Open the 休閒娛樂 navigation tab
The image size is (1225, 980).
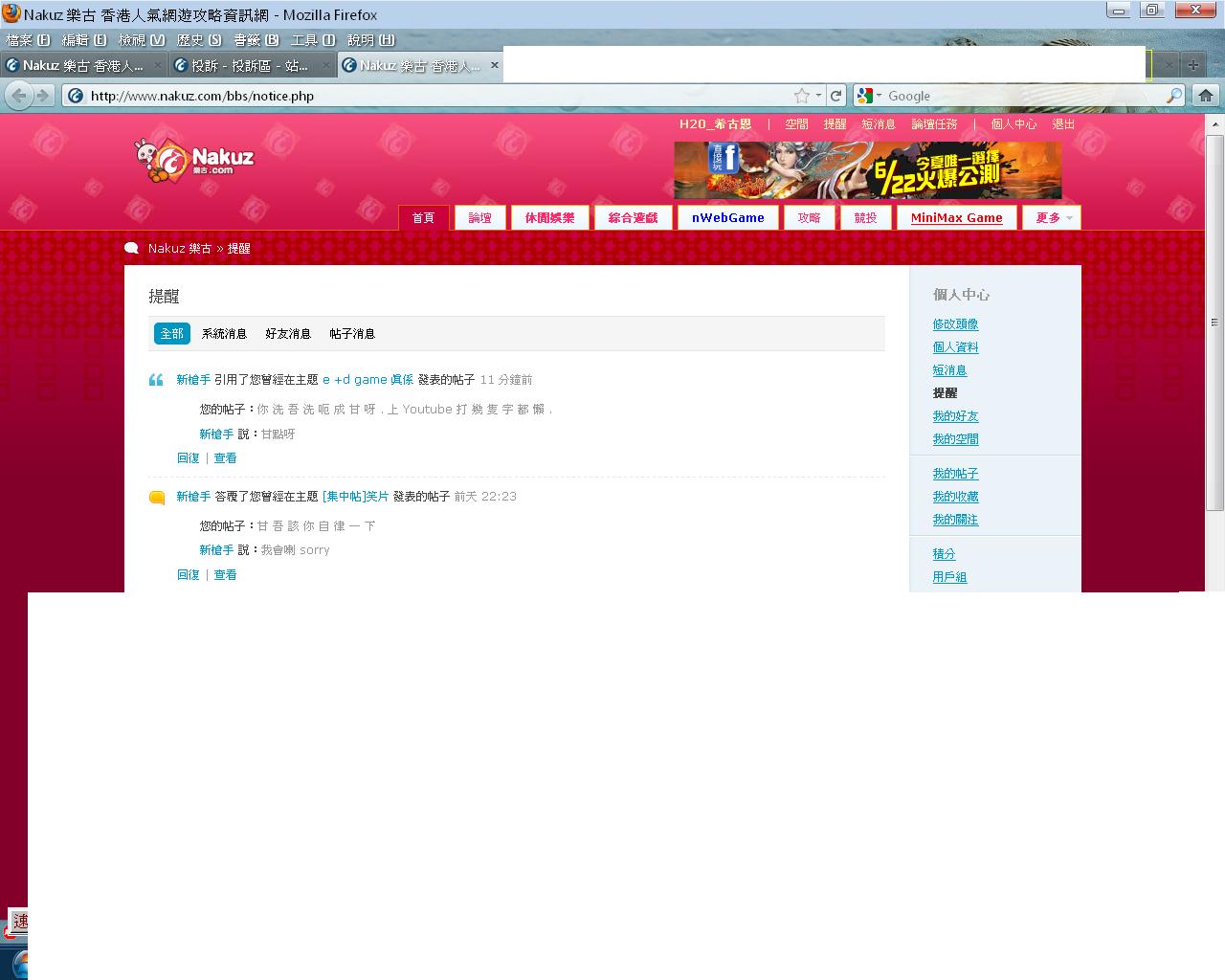(549, 217)
